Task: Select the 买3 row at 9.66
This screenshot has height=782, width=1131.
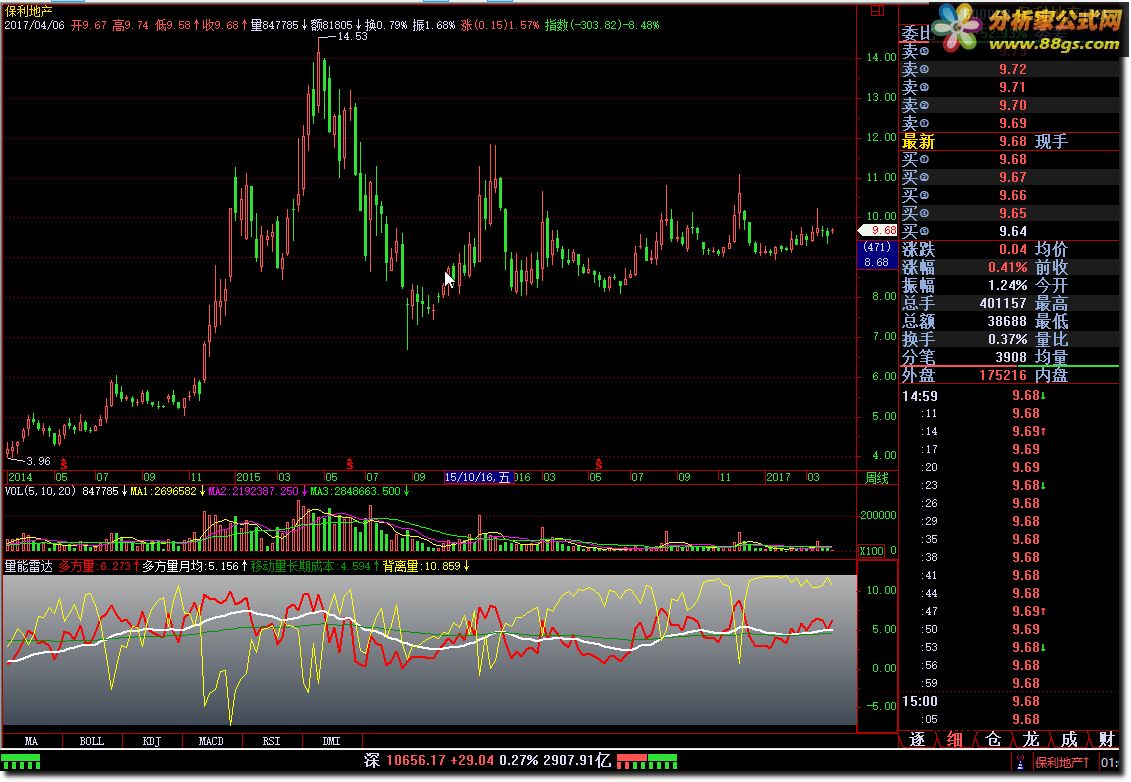Action: (1010, 196)
